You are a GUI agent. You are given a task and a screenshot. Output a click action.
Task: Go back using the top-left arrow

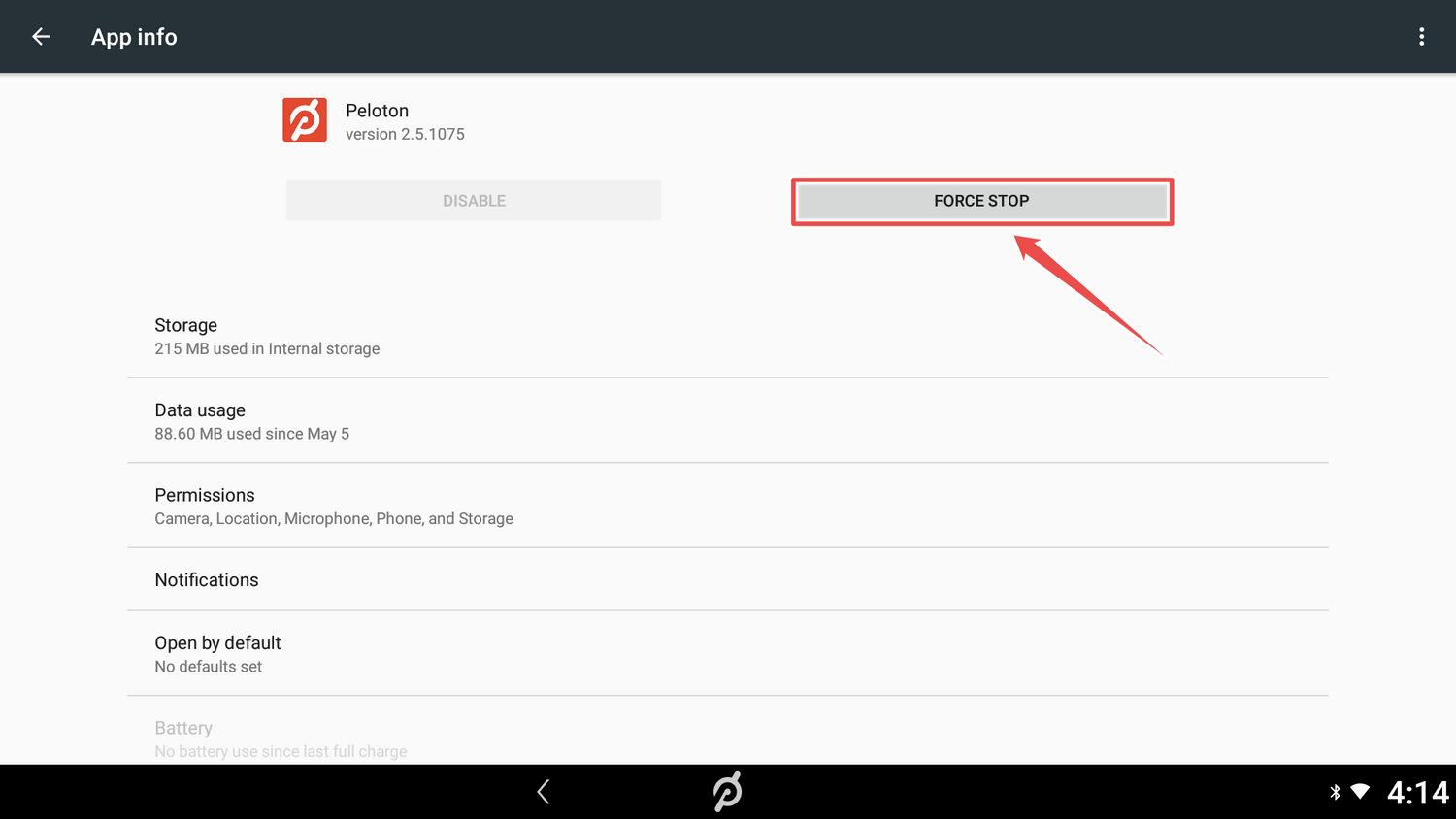[x=41, y=37]
